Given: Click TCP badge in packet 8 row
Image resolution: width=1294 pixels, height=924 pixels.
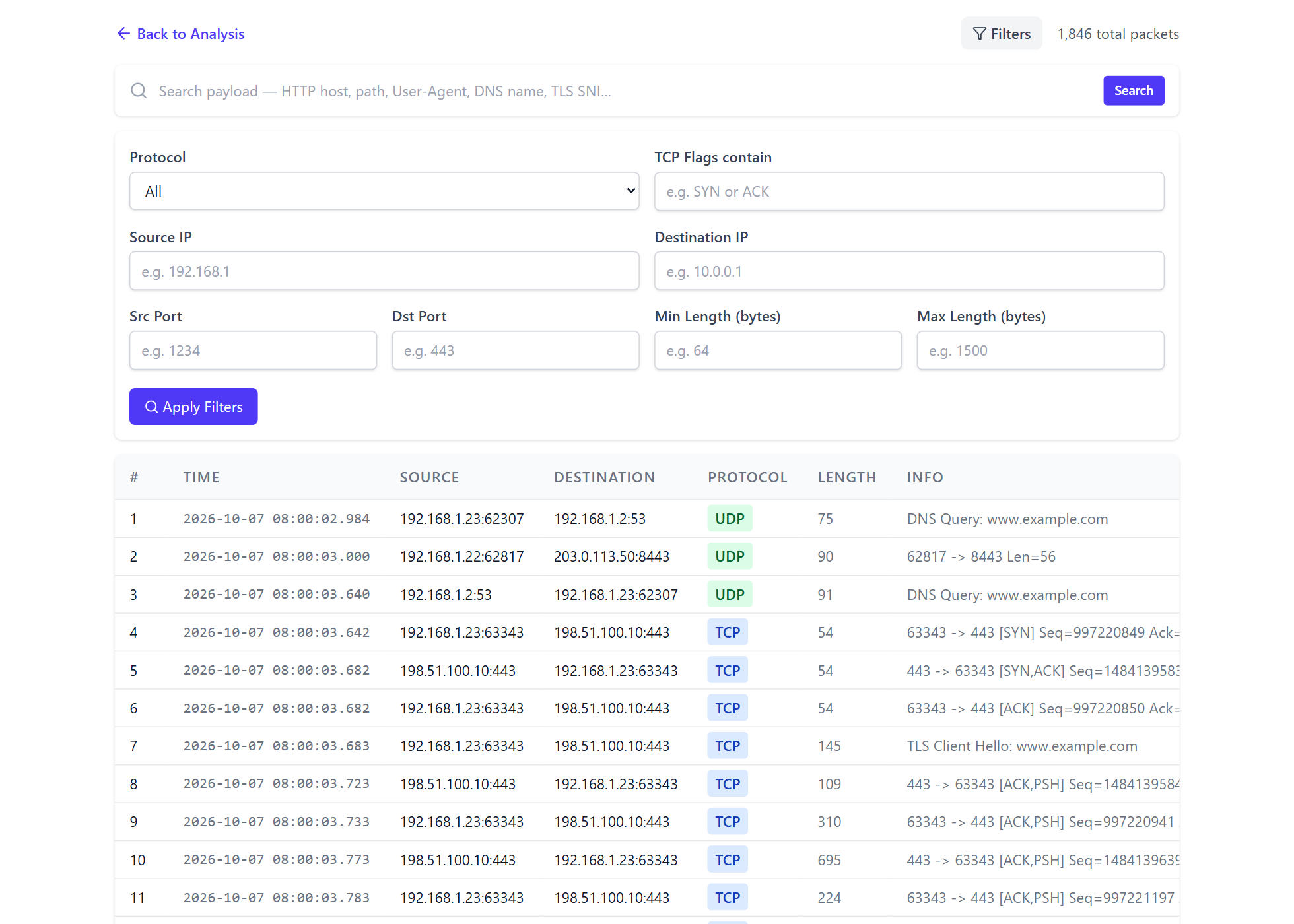Looking at the screenshot, I should [728, 784].
